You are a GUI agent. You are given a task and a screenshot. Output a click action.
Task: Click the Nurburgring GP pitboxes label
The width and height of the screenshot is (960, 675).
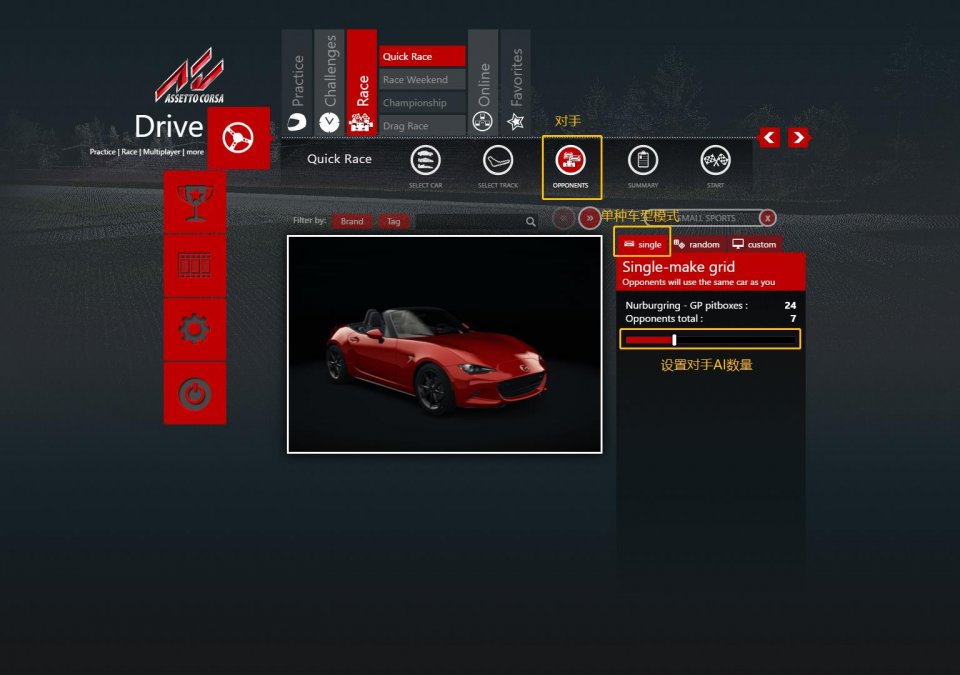tap(686, 305)
